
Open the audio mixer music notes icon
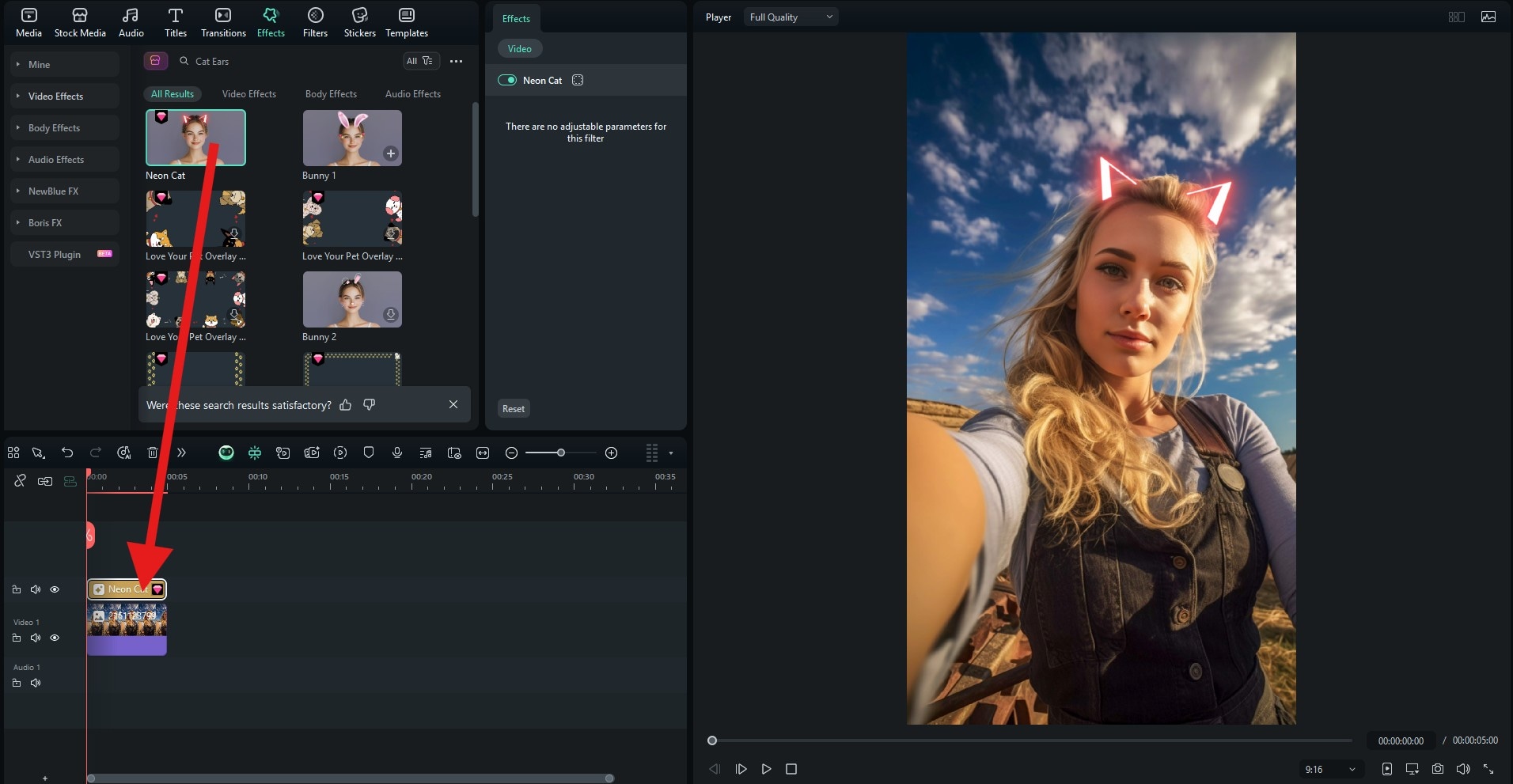pyautogui.click(x=426, y=453)
